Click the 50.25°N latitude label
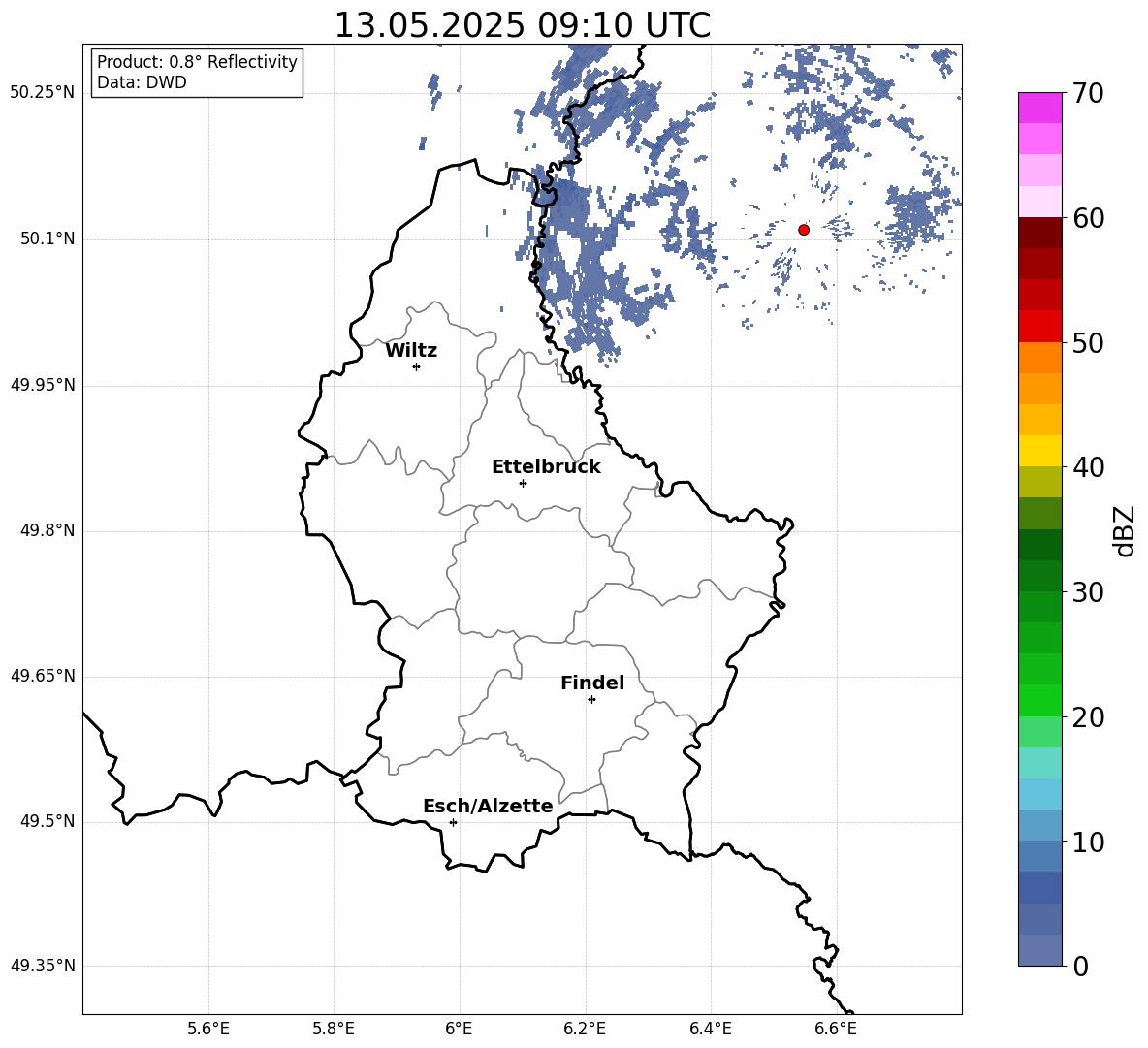 (43, 93)
